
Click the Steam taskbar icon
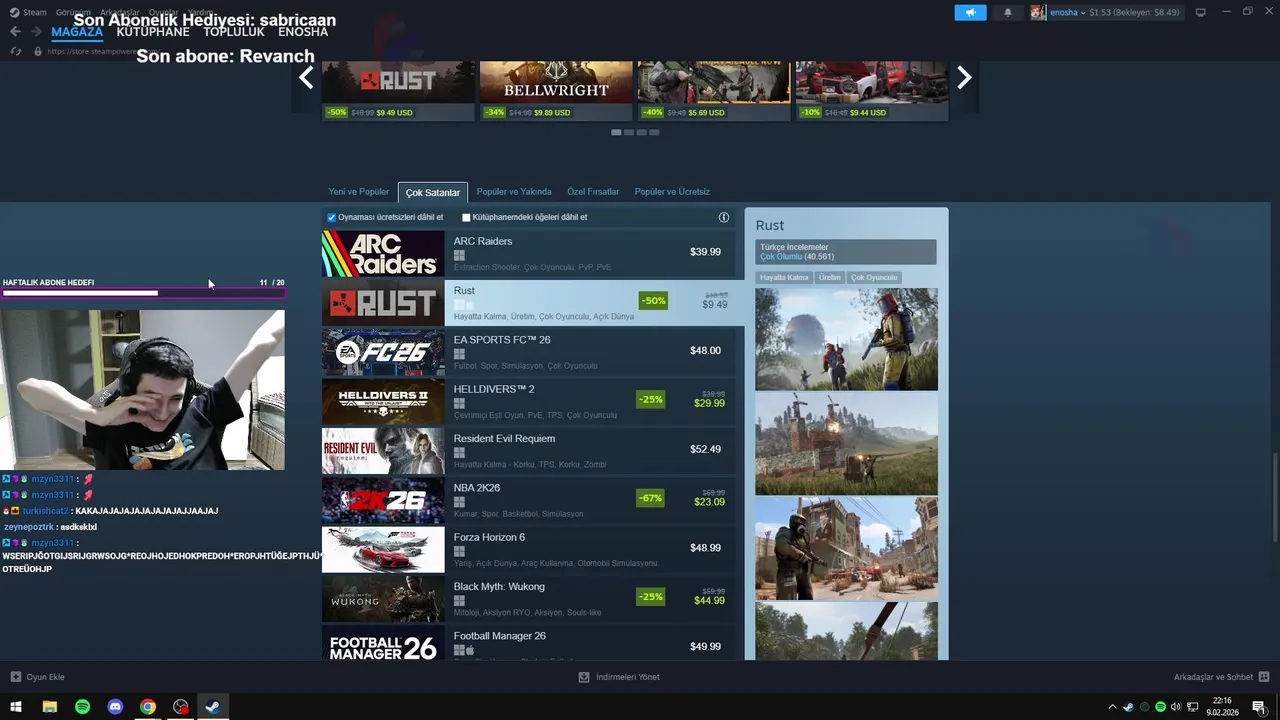213,707
